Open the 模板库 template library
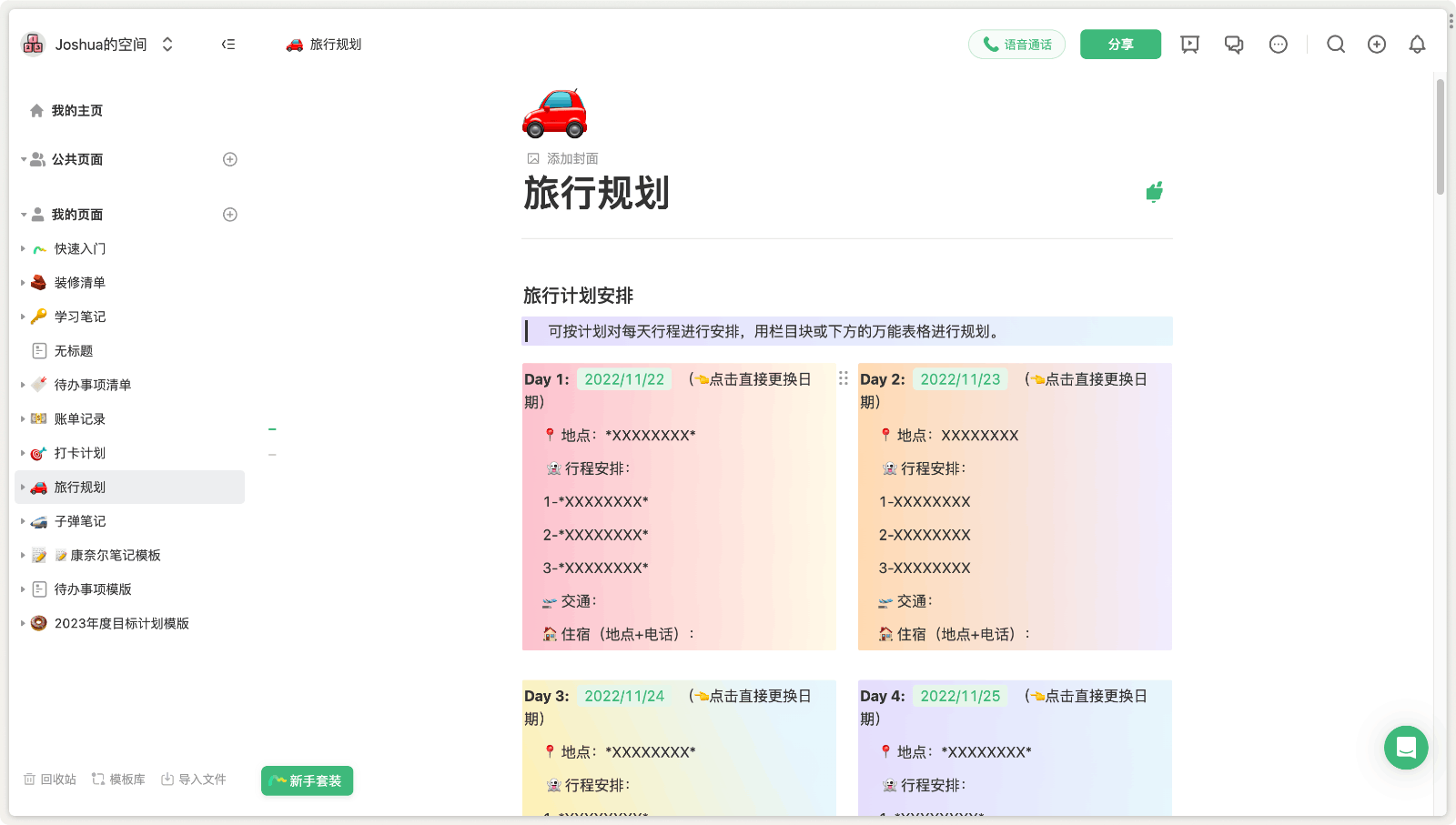The width and height of the screenshot is (1456, 825). 117,780
